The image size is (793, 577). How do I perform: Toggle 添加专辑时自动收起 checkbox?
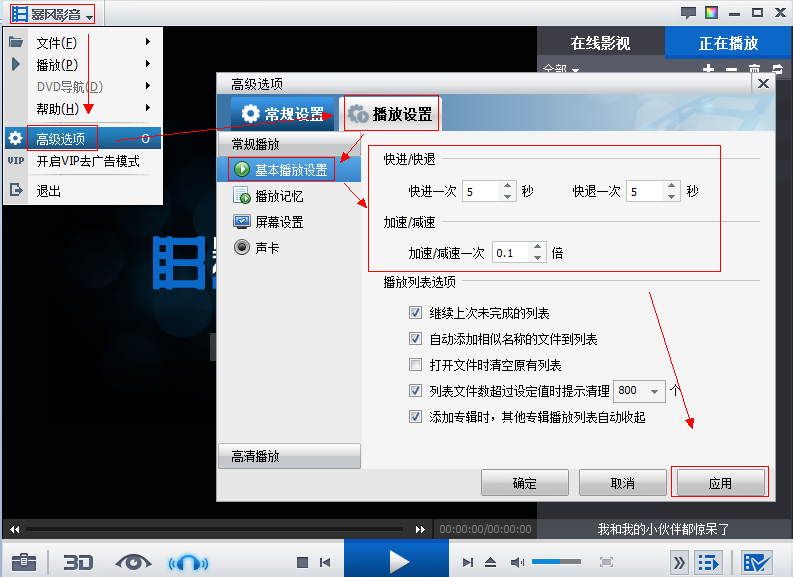(x=415, y=417)
